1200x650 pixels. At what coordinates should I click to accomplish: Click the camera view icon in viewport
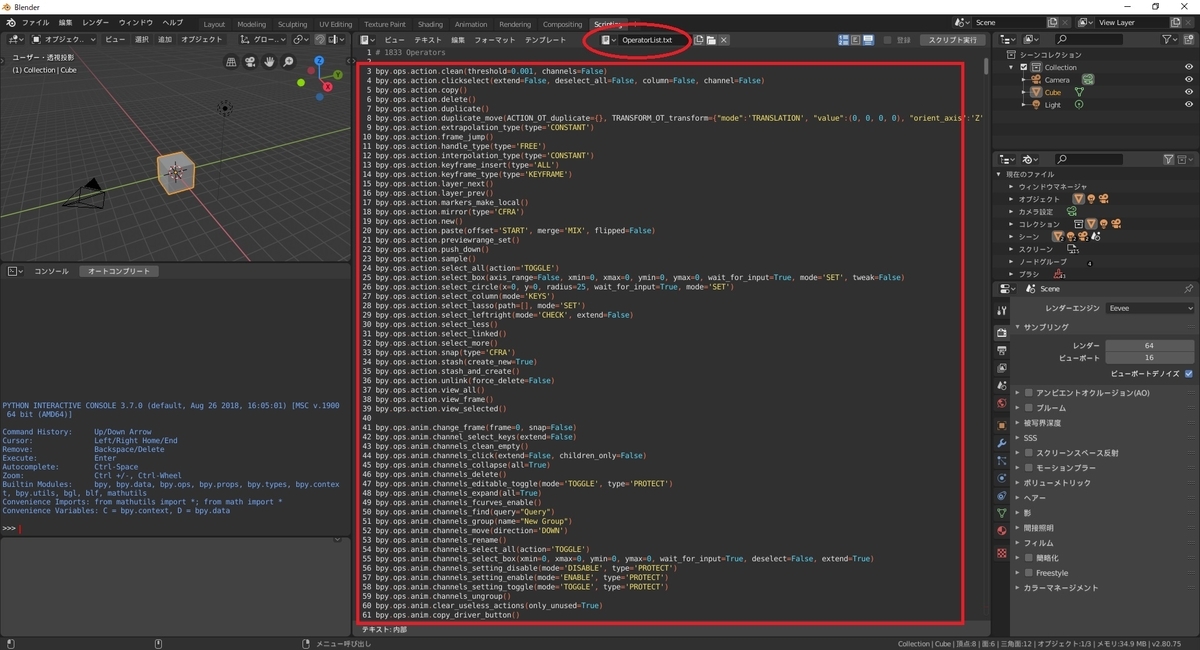coord(251,61)
